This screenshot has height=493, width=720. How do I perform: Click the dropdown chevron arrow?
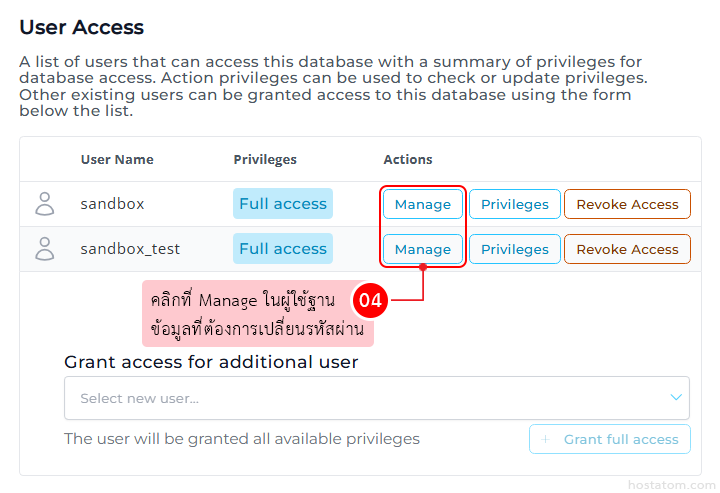(675, 398)
